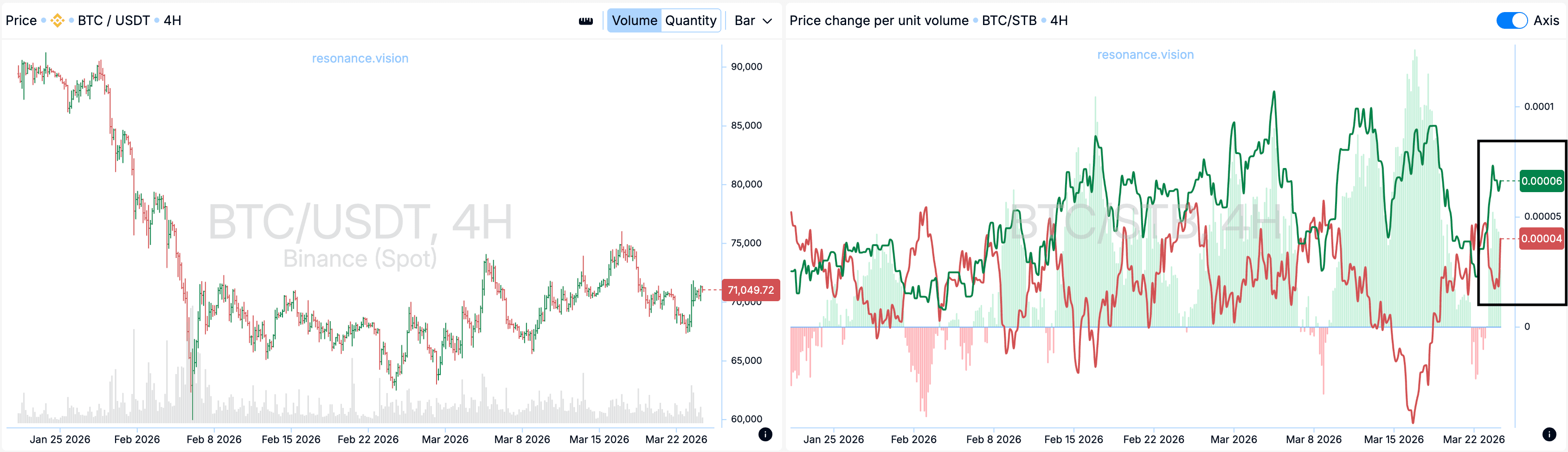Open info icon on the price chart

765,434
